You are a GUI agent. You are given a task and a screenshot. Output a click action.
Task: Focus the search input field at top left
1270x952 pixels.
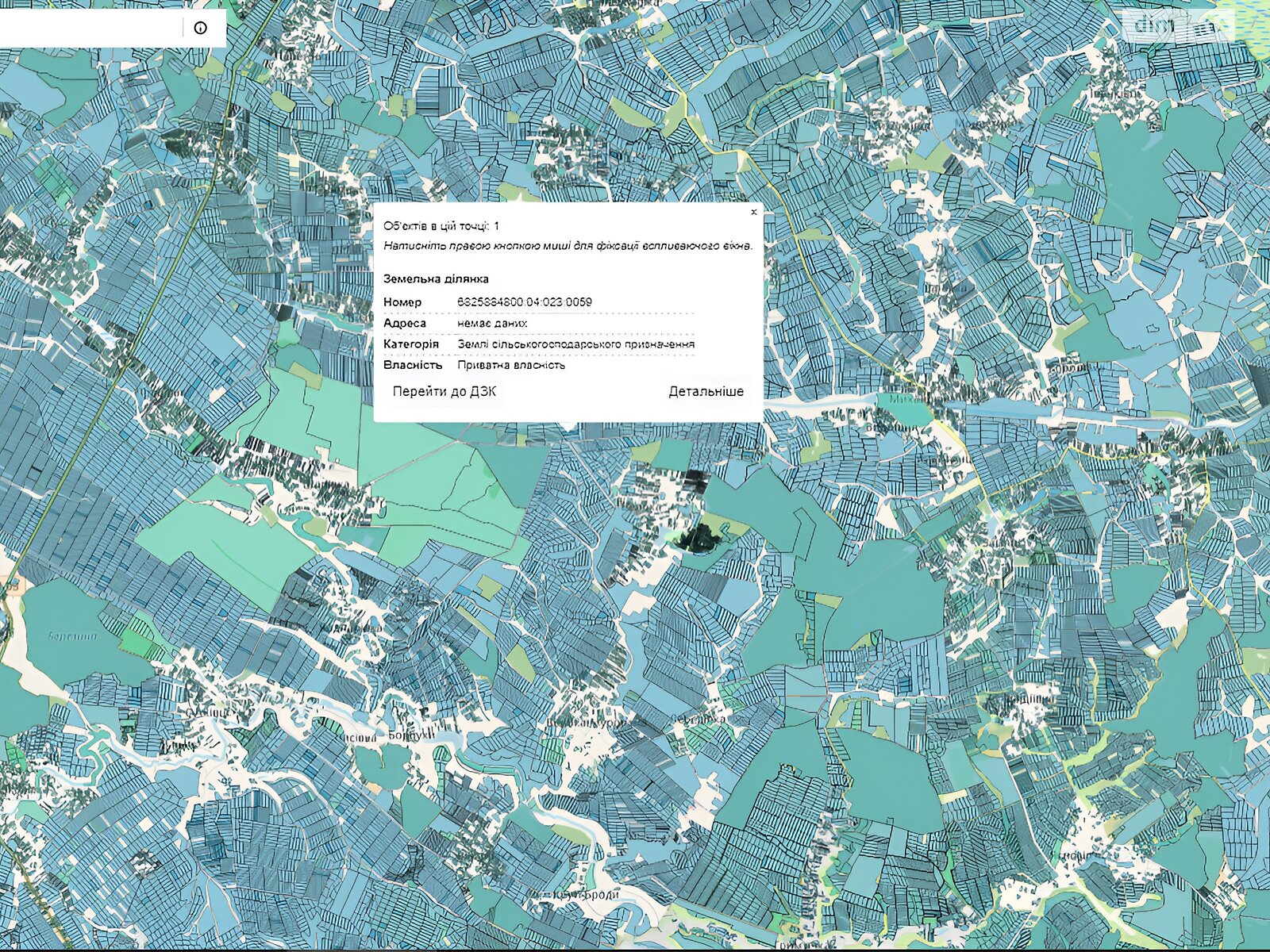click(91, 28)
